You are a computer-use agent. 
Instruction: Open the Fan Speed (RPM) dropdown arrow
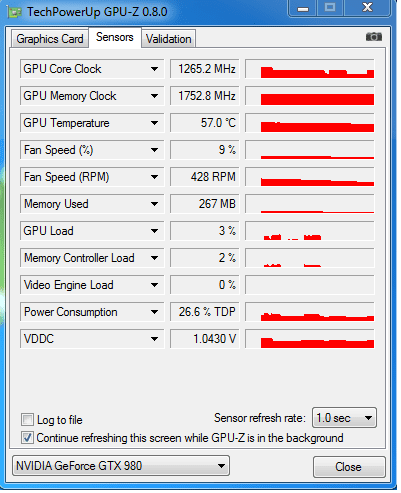coord(154,177)
